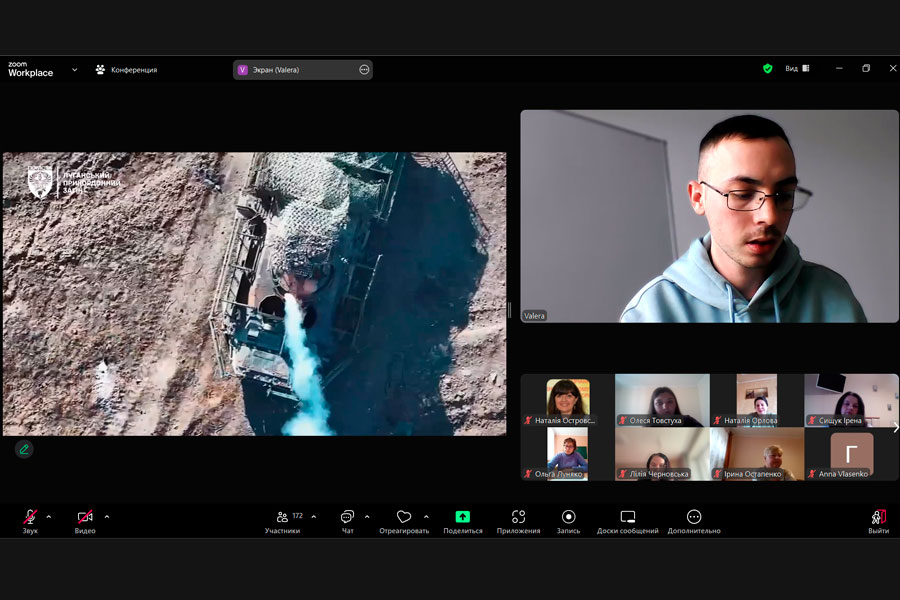Start recording with the Запись button
900x600 pixels.
pos(568,522)
